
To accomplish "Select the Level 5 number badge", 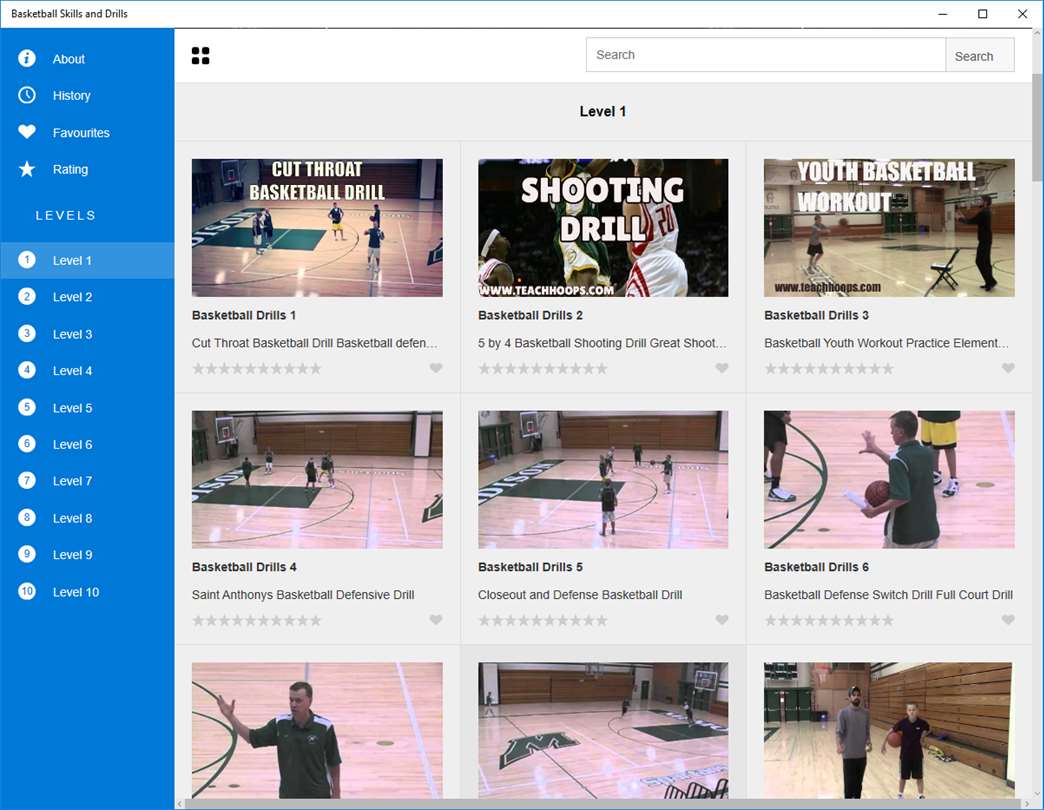I will (x=27, y=407).
